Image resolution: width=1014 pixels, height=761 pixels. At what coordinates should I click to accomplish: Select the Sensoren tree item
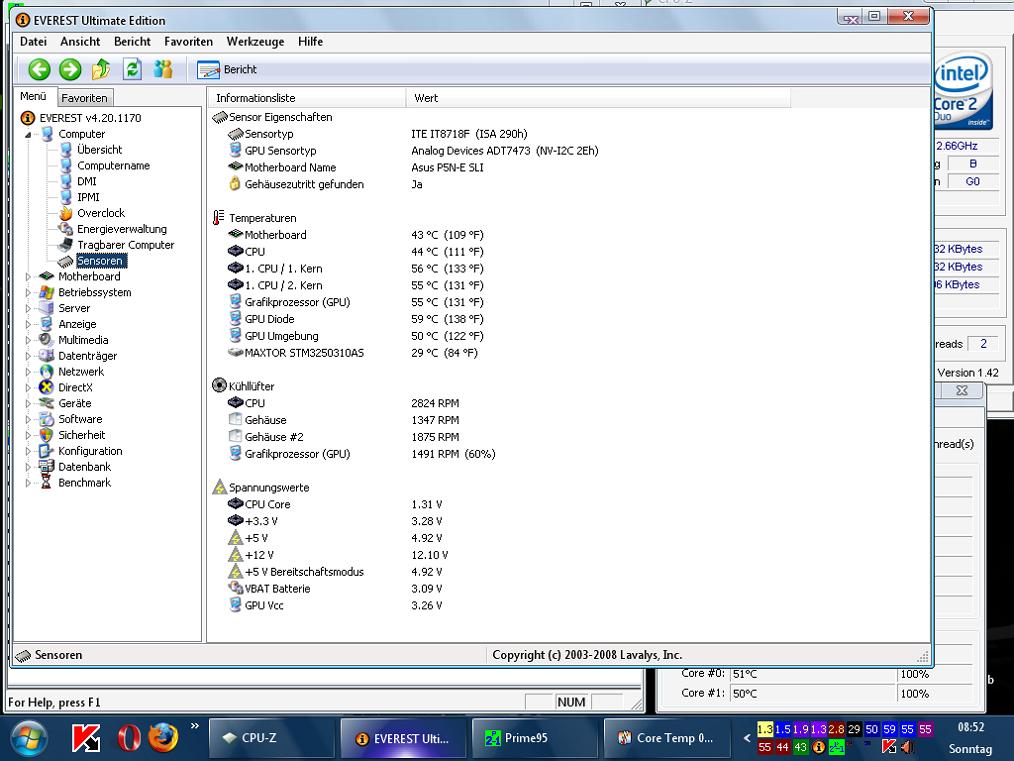[x=100, y=261]
